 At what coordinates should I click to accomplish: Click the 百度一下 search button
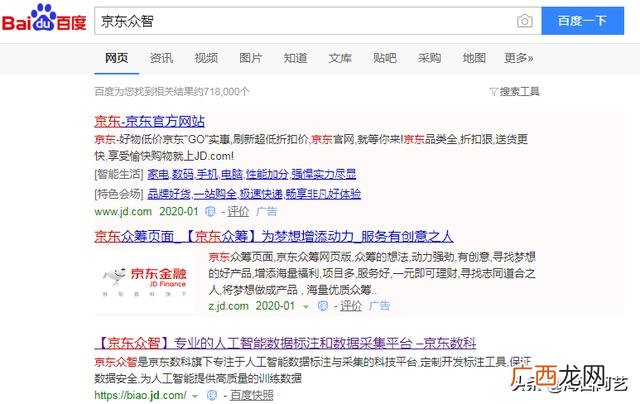click(582, 21)
